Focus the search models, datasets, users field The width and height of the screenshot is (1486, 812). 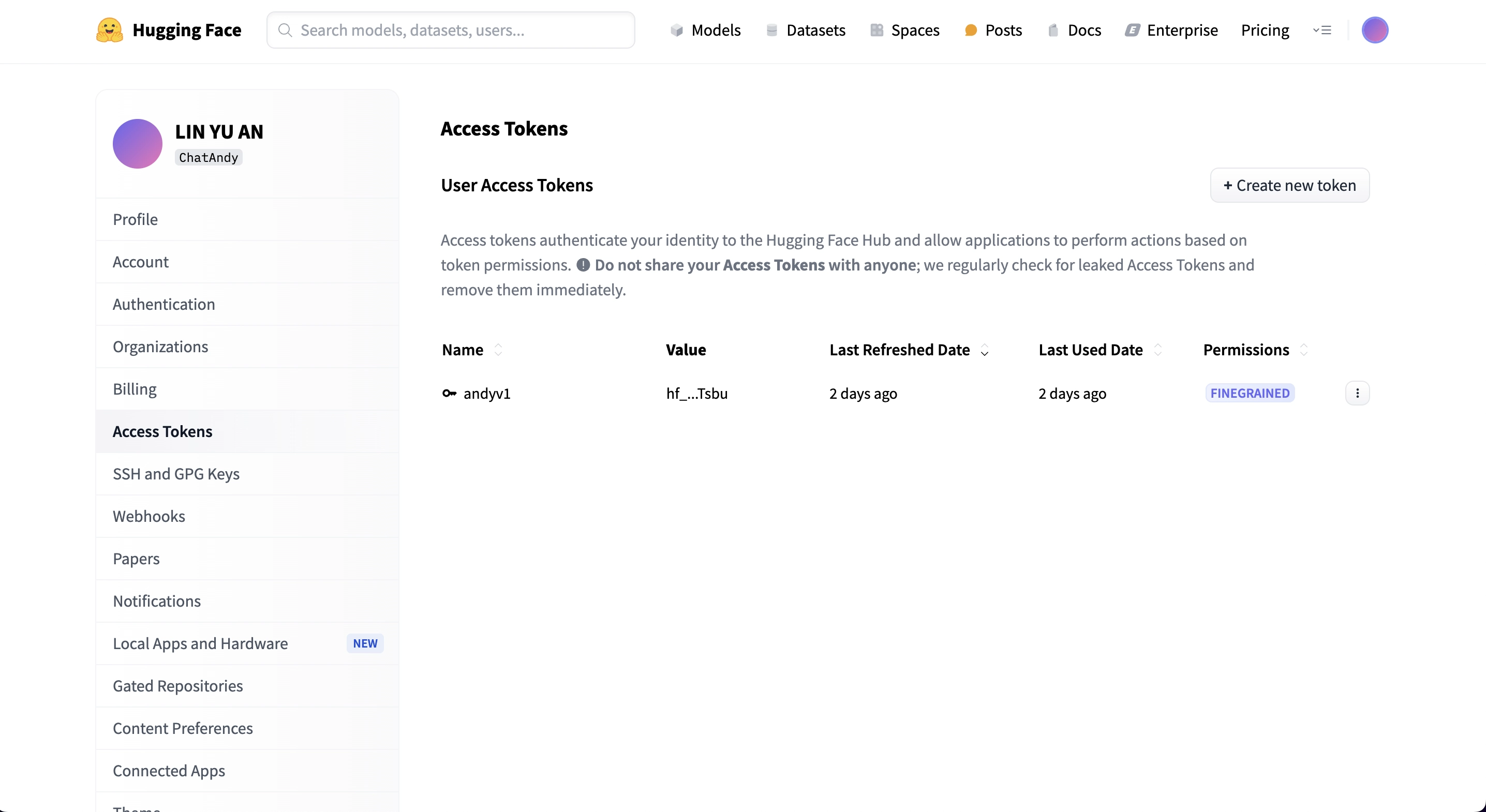[x=451, y=30]
